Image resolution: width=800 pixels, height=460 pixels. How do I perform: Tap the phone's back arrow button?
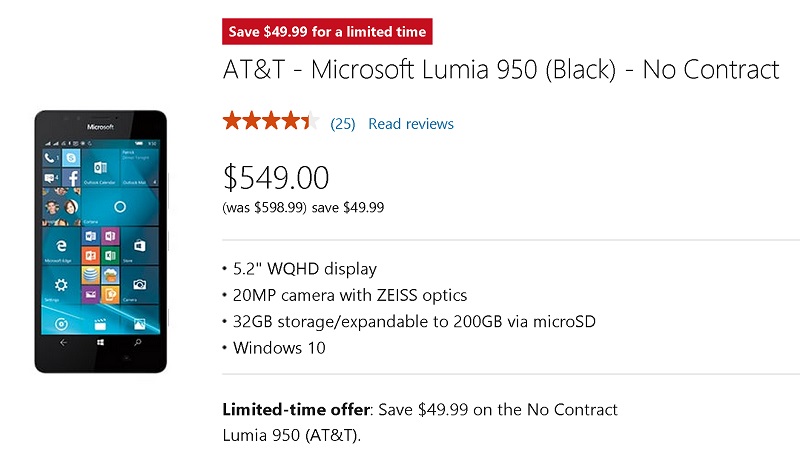pos(63,343)
